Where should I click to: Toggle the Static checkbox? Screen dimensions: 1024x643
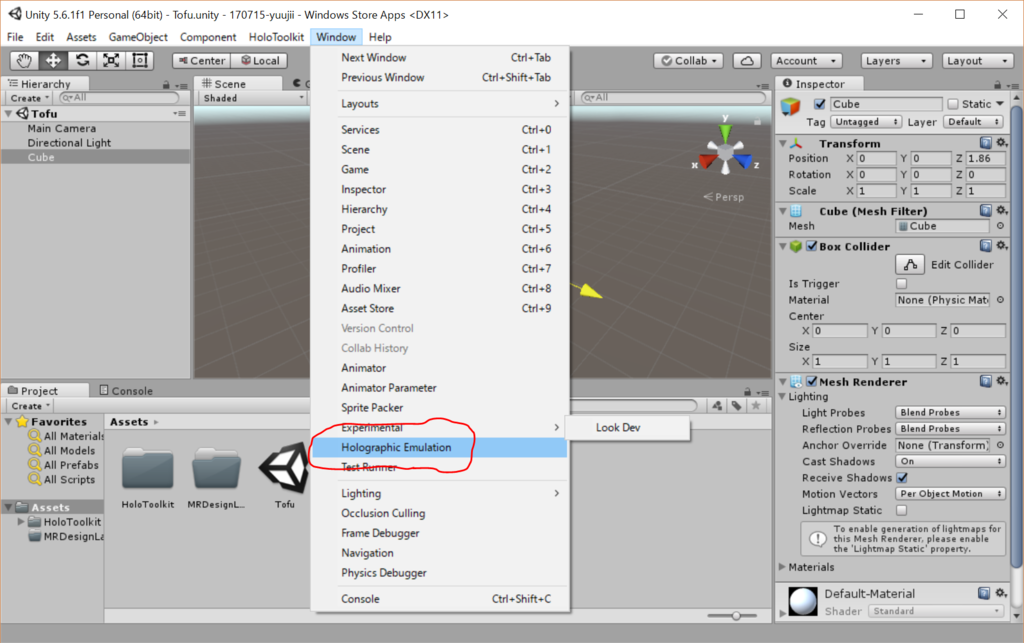point(953,104)
